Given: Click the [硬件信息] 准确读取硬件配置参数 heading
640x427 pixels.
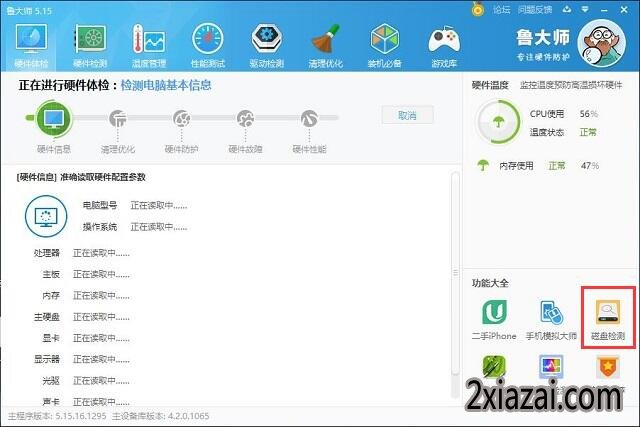Looking at the screenshot, I should tap(81, 177).
